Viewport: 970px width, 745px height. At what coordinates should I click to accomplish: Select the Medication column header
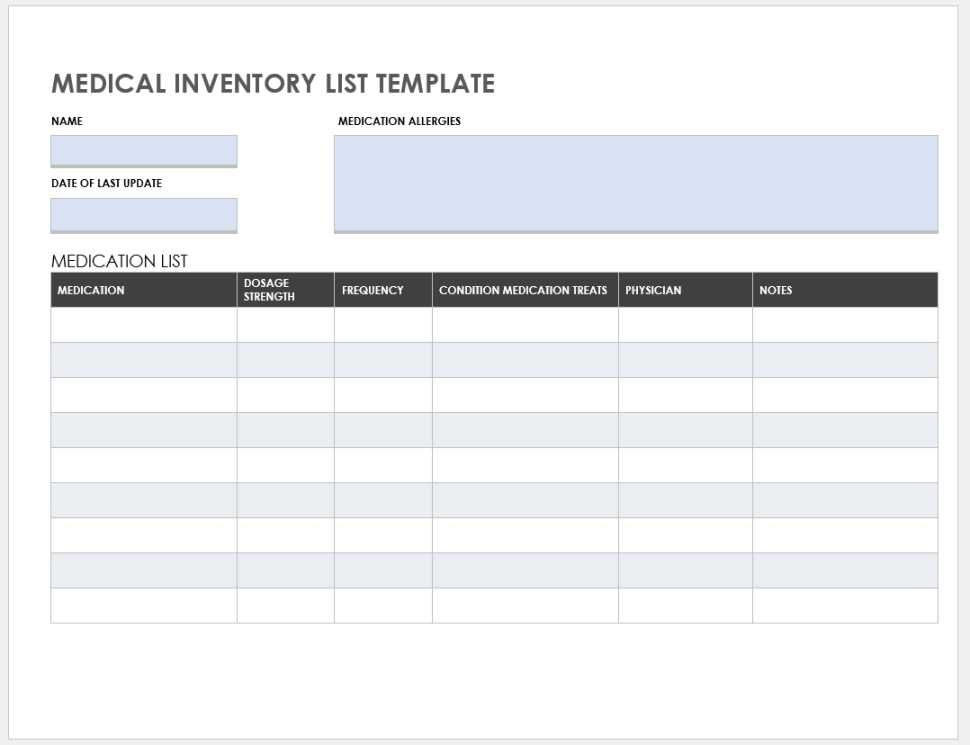click(x=144, y=290)
